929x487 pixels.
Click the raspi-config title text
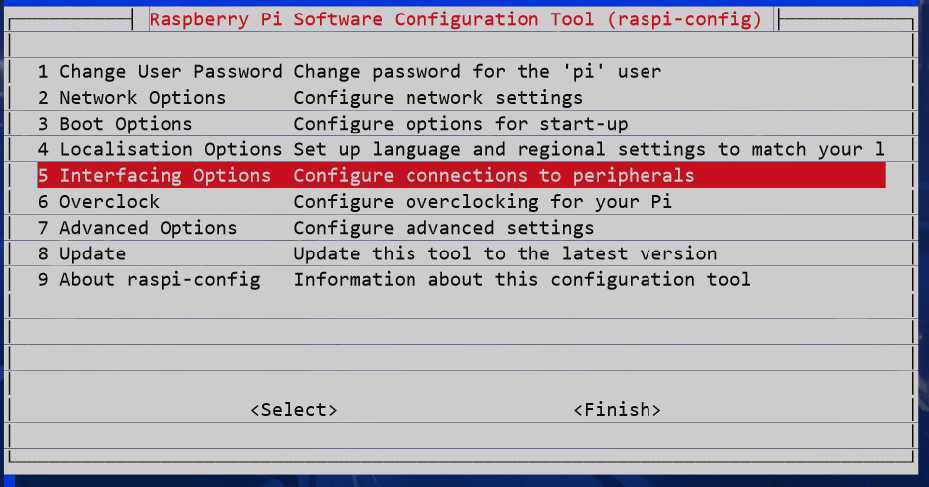point(455,19)
